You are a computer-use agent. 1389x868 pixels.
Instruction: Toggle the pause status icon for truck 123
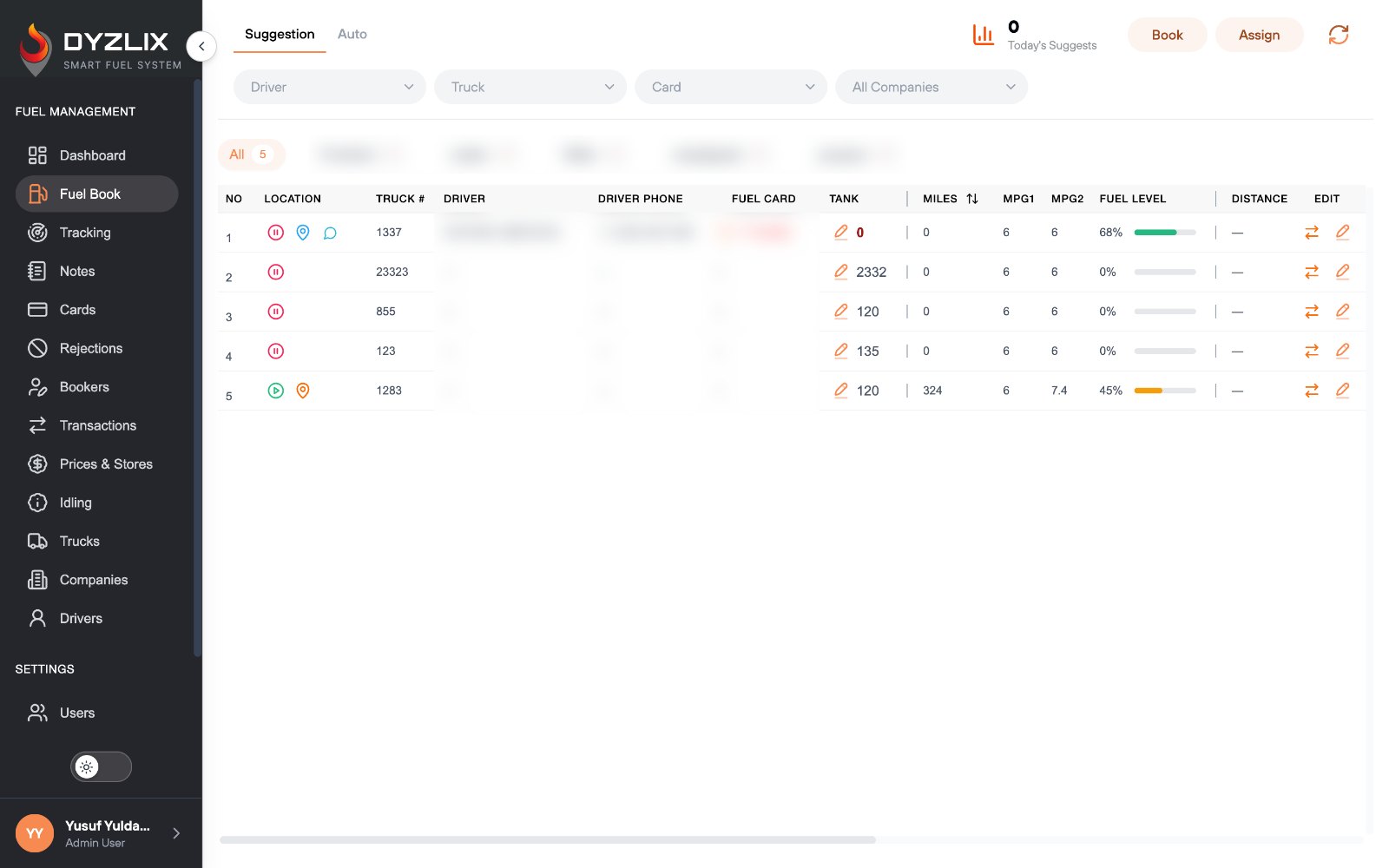[276, 352]
